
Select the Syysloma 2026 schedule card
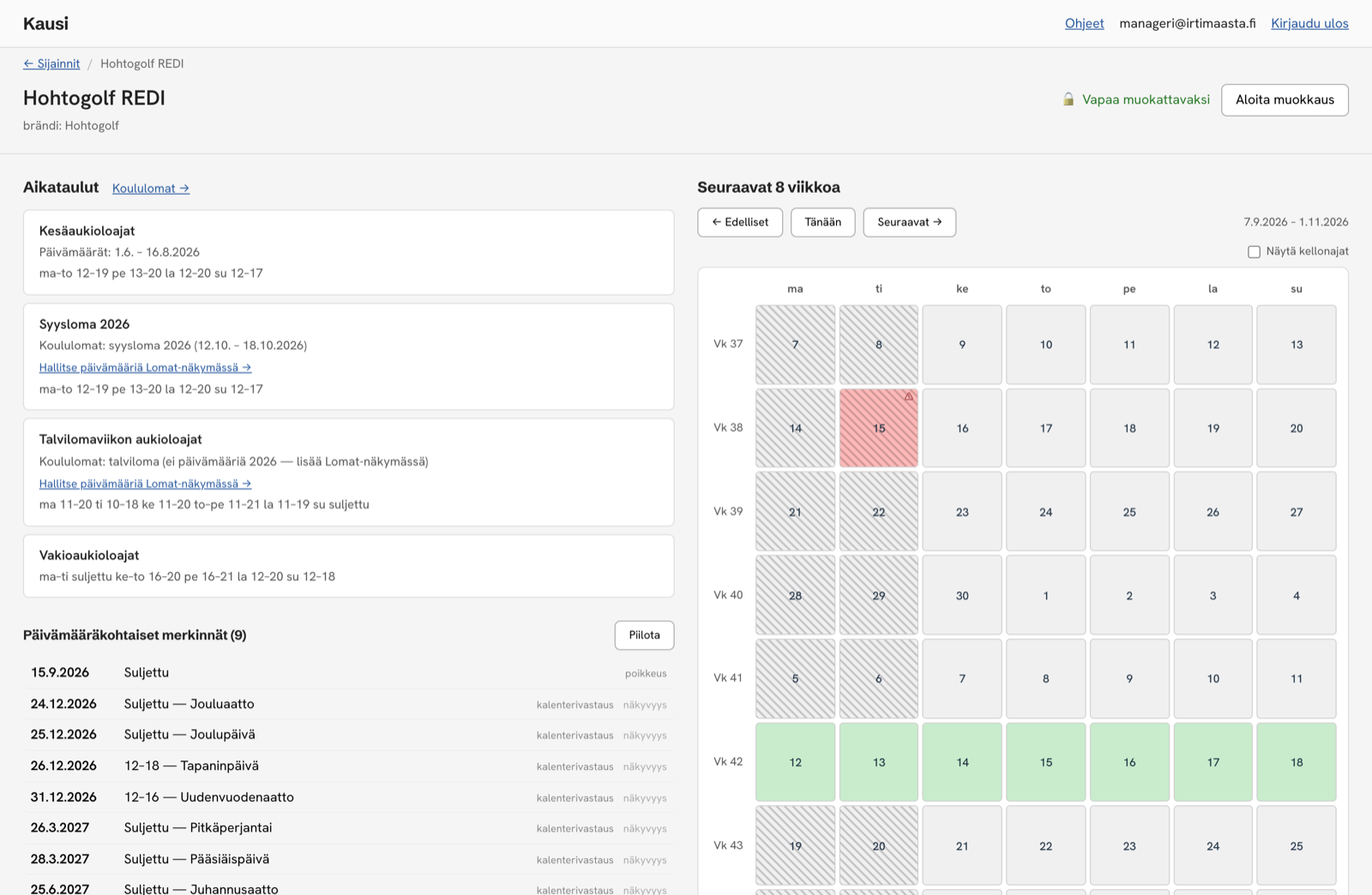pyautogui.click(x=348, y=357)
